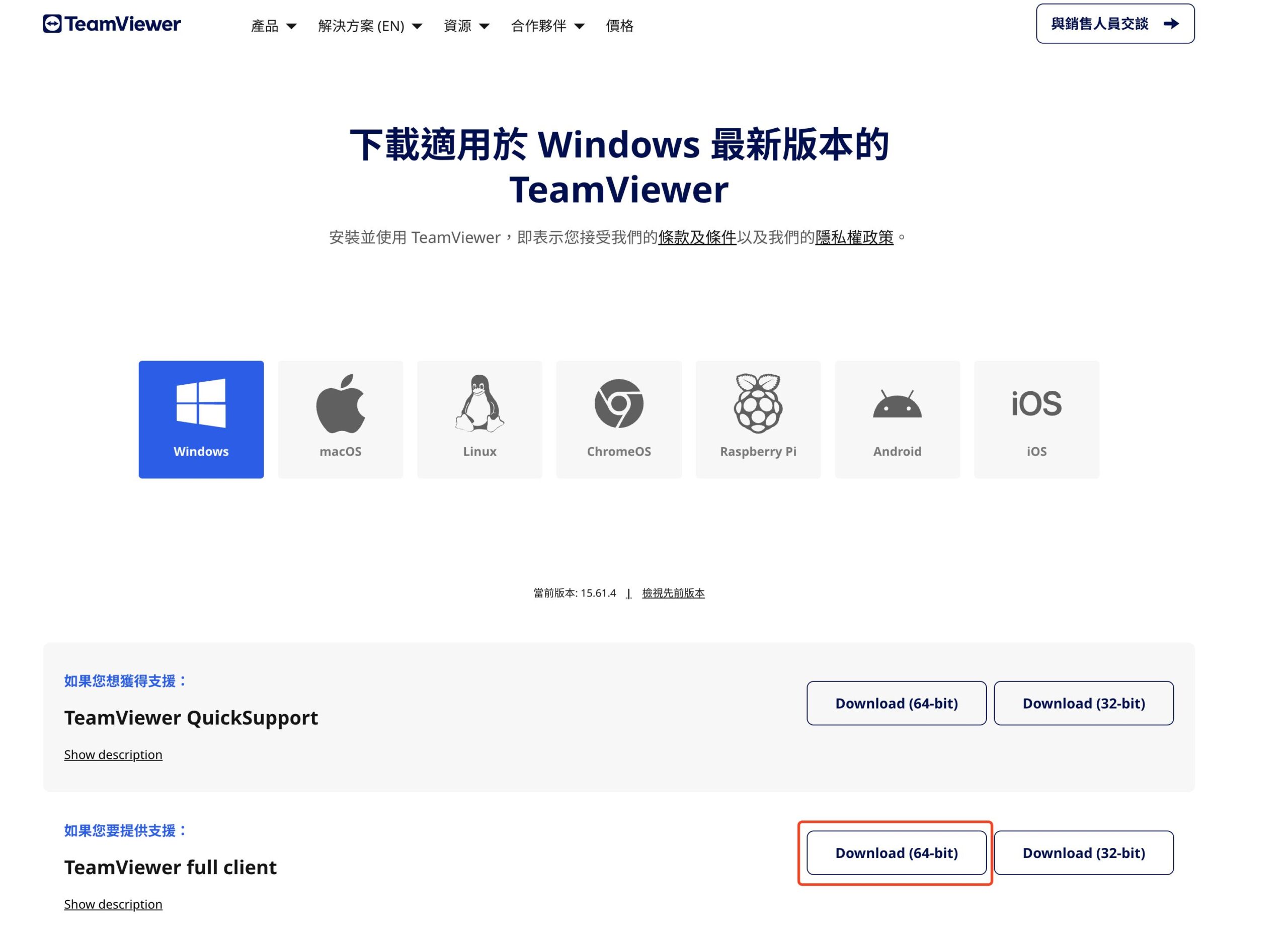Click the 如果您要提供支援 label
Image resolution: width=1288 pixels, height=937 pixels.
coord(125,831)
